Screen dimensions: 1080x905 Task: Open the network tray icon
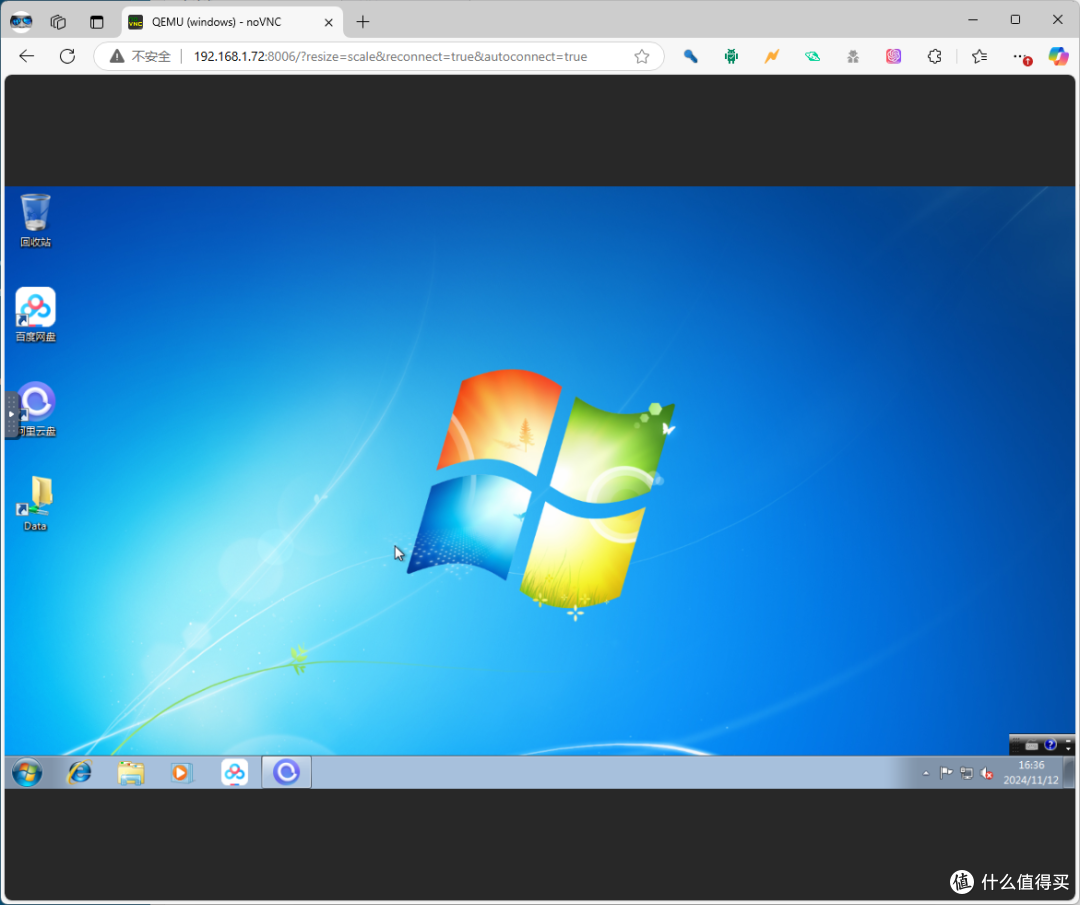pos(966,773)
